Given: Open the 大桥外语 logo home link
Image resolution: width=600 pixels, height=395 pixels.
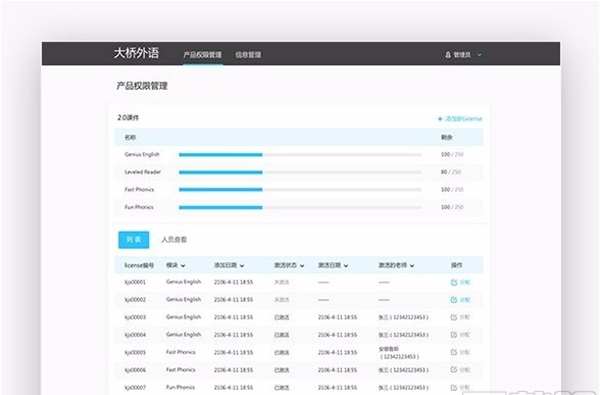Looking at the screenshot, I should point(136,53).
